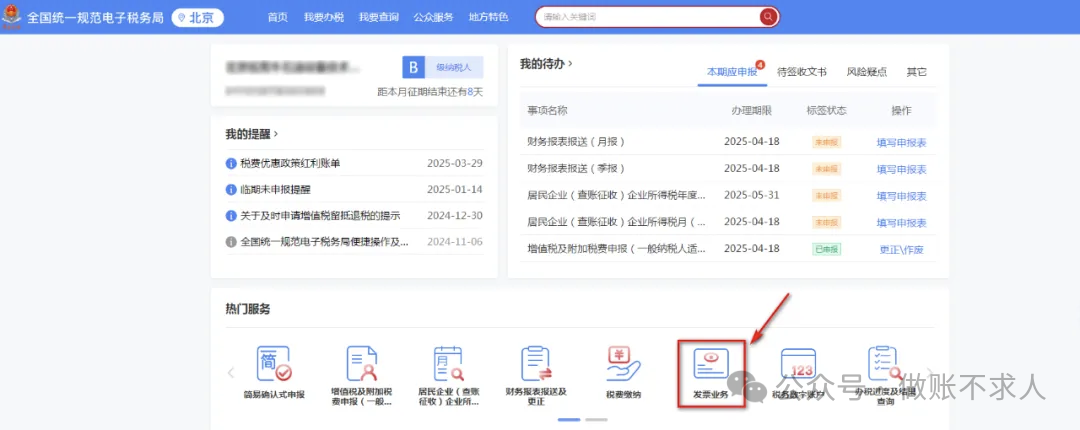1080x430 pixels.
Task: Click the 已申报 status tag
Action: [827, 249]
